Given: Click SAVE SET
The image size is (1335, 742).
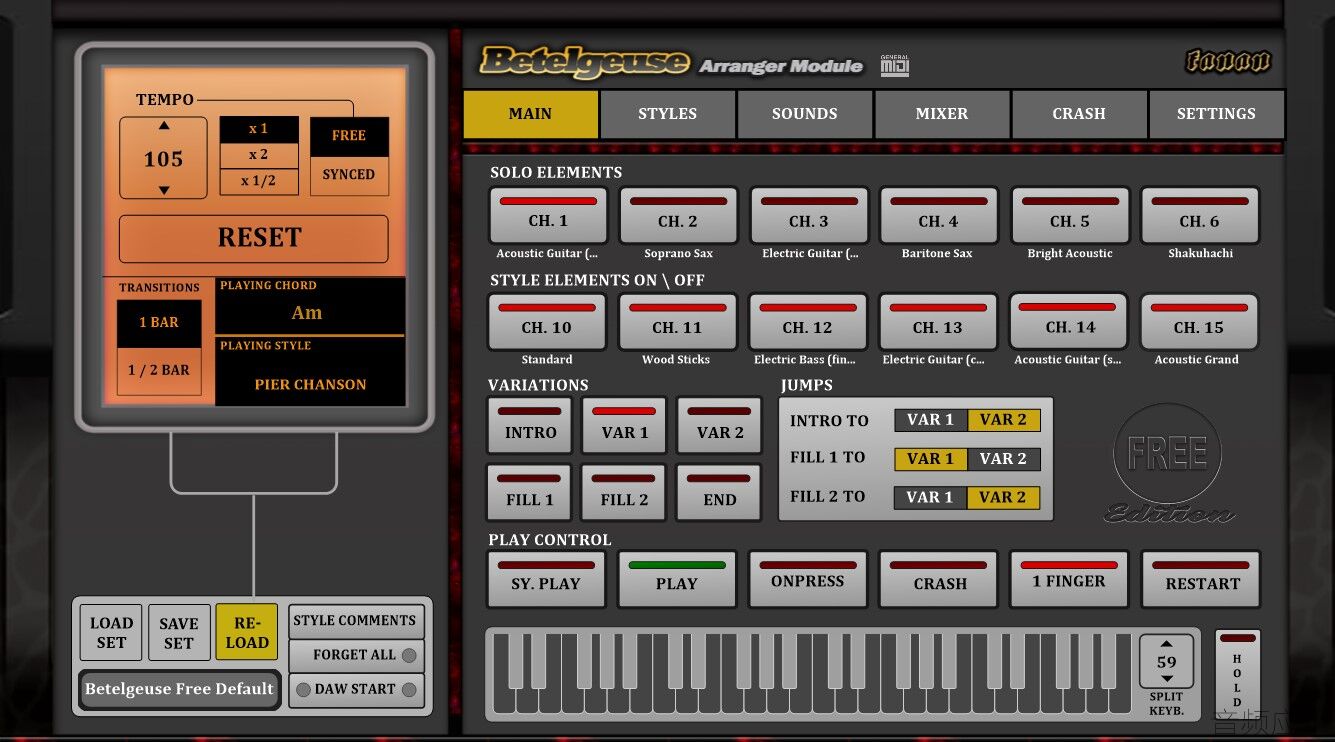Looking at the screenshot, I should (179, 633).
